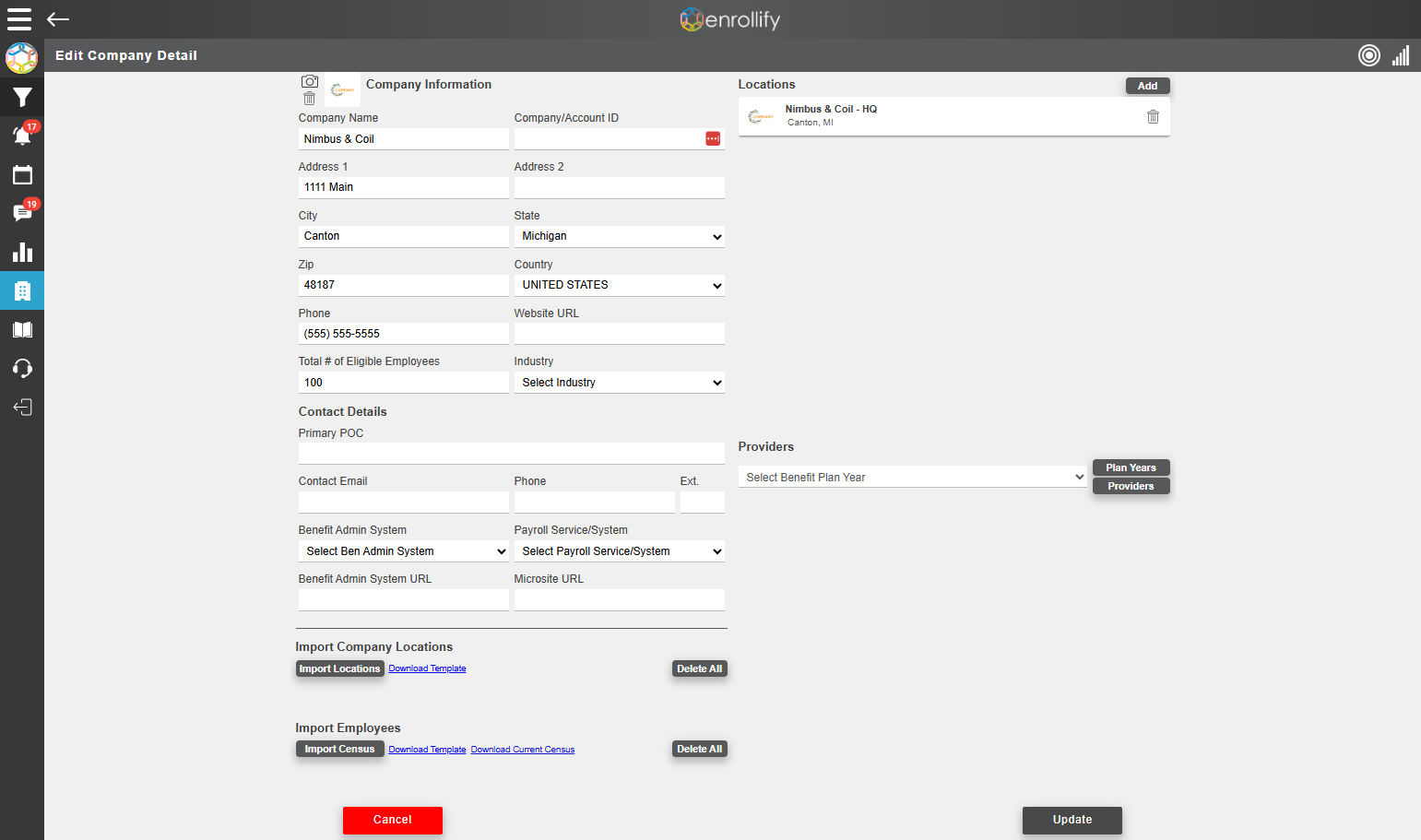Select the companies building sidebar icon
The width and height of the screenshot is (1421, 840).
point(22,291)
